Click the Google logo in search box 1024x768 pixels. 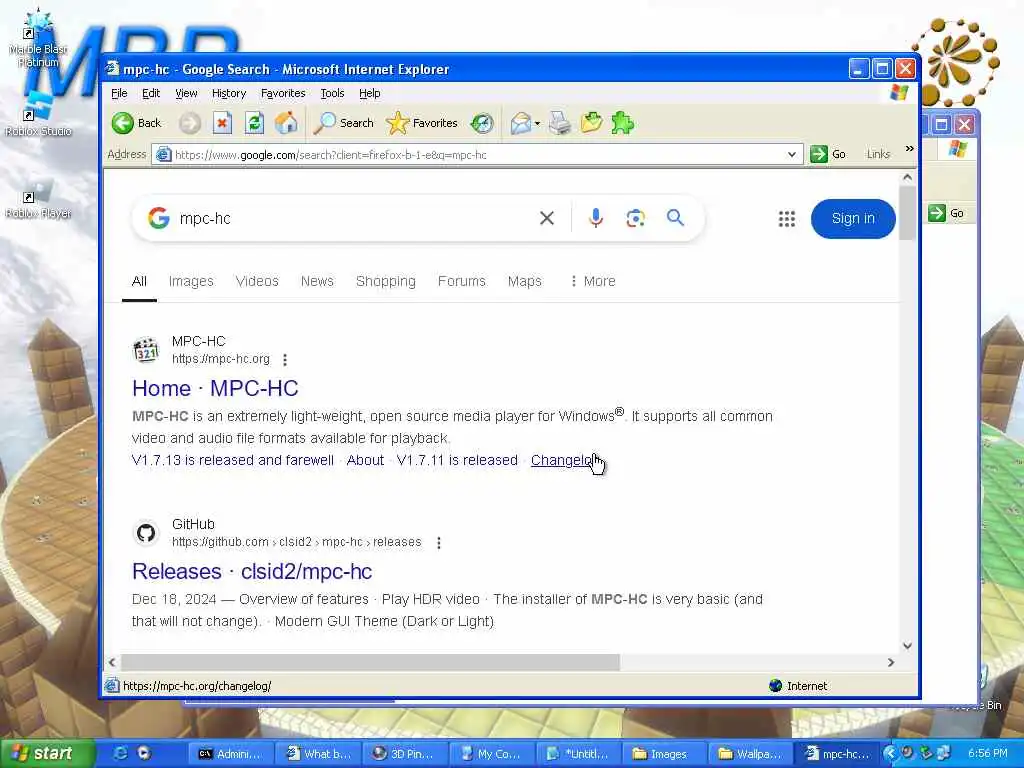click(x=159, y=218)
